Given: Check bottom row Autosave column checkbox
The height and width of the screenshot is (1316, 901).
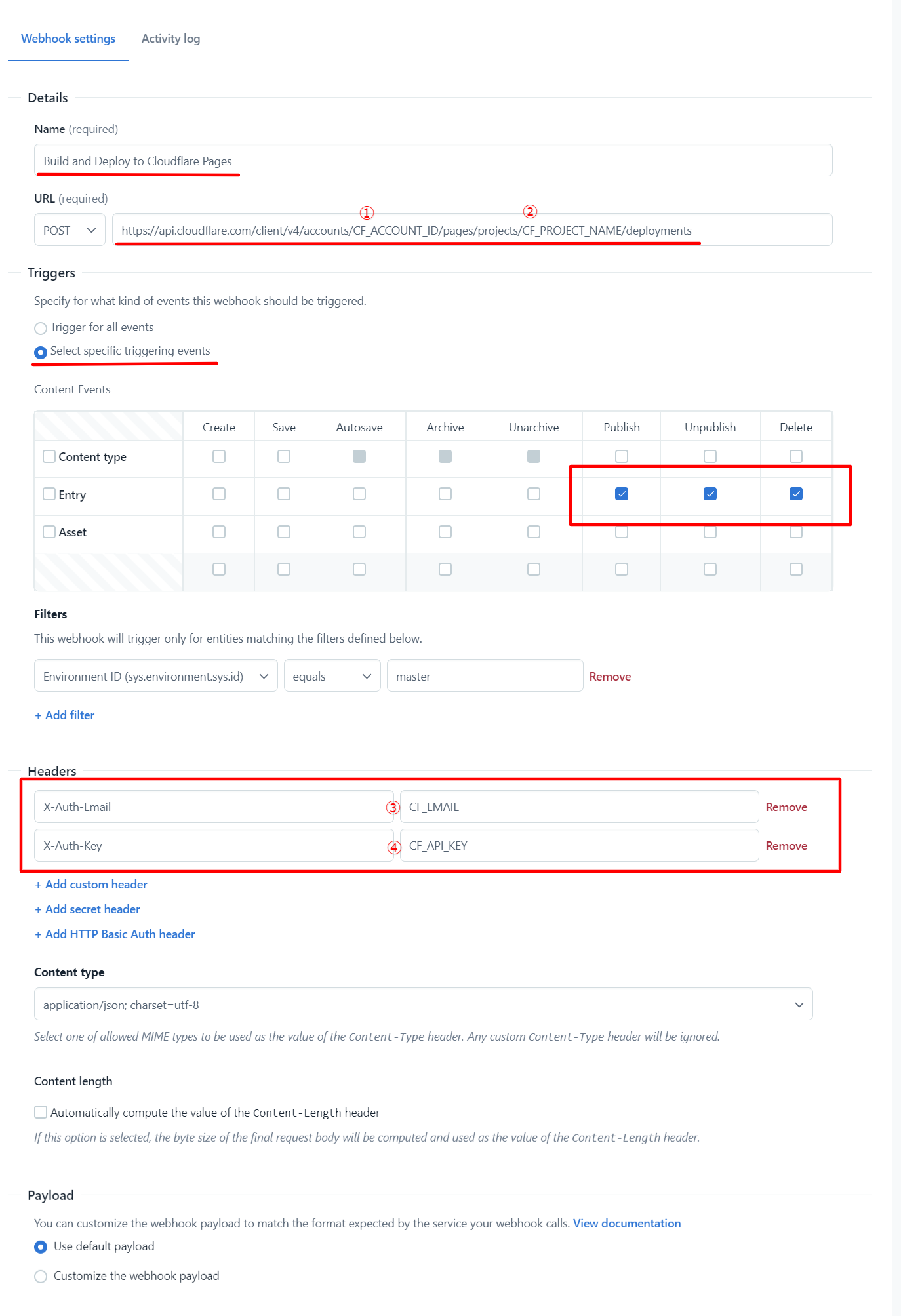Looking at the screenshot, I should tap(359, 569).
